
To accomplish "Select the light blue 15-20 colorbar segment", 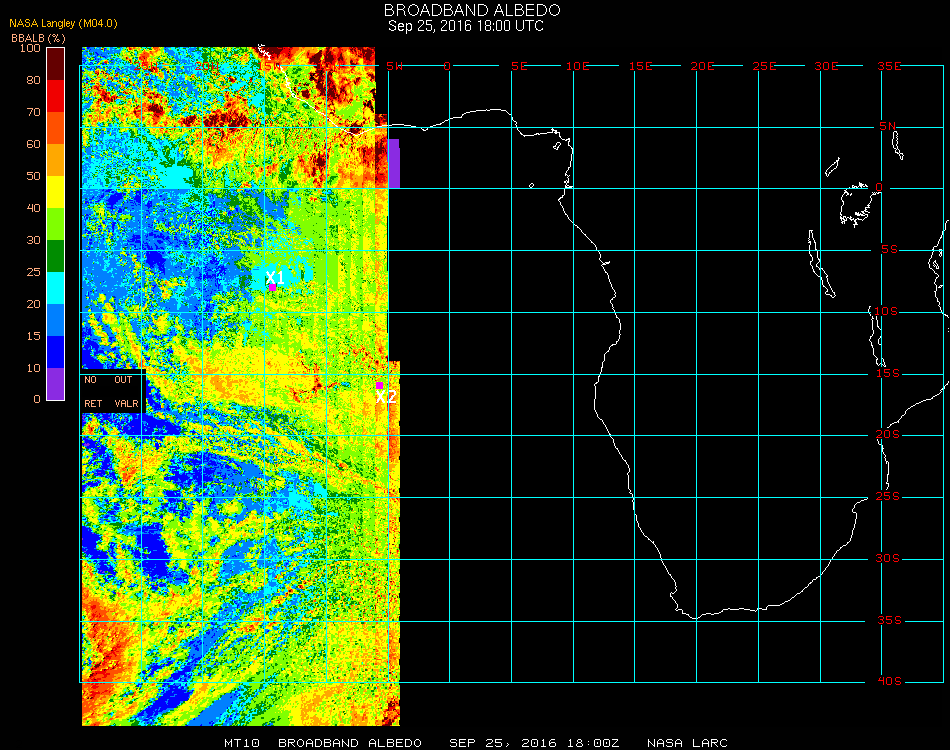I will (x=56, y=320).
